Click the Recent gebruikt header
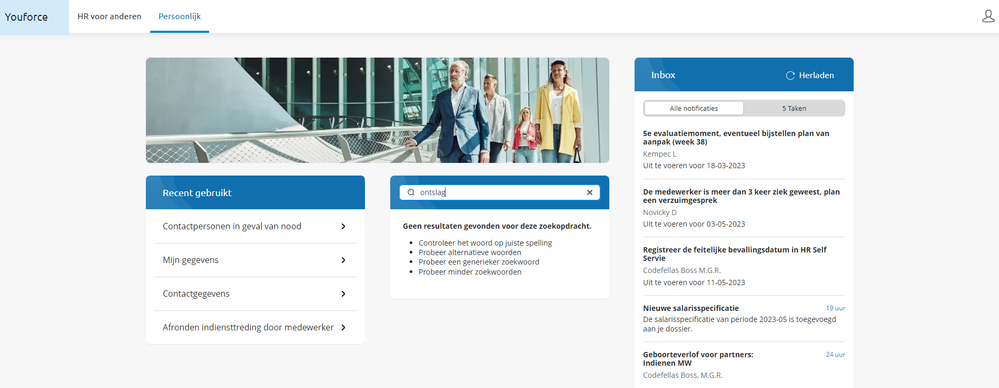Viewport: 999px width, 388px height. click(x=197, y=192)
